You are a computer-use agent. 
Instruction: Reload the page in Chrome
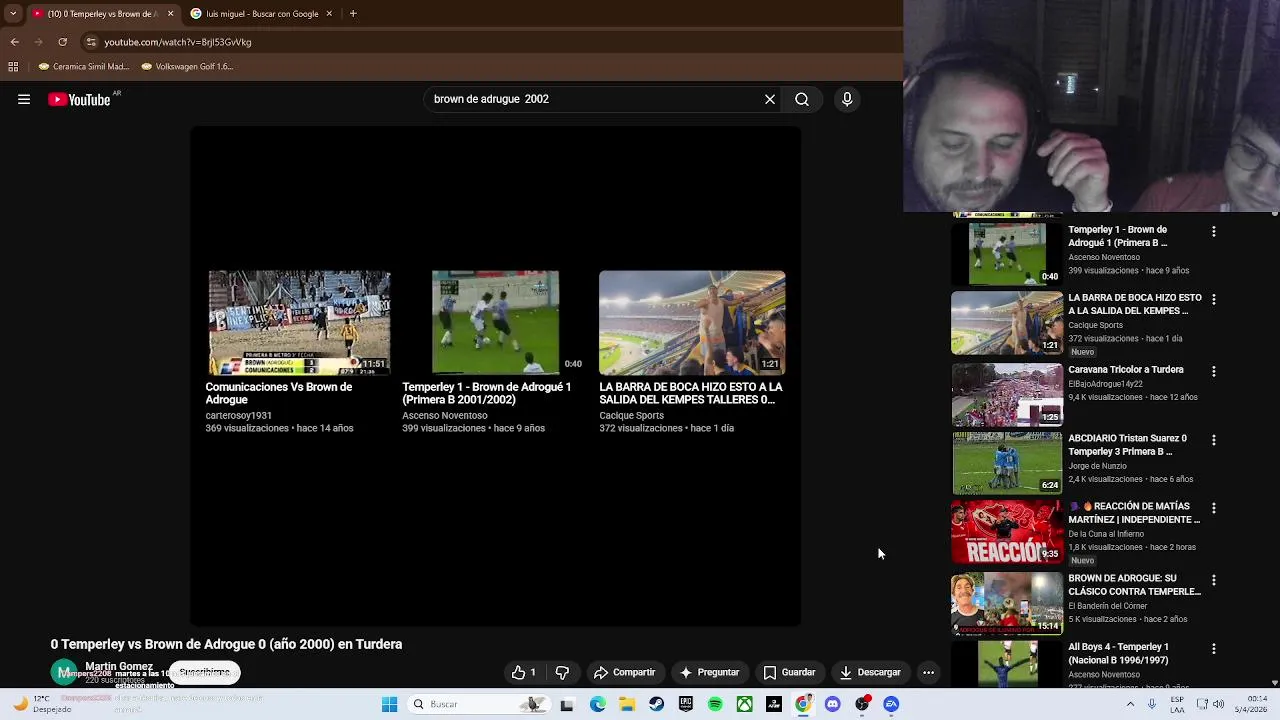point(62,42)
